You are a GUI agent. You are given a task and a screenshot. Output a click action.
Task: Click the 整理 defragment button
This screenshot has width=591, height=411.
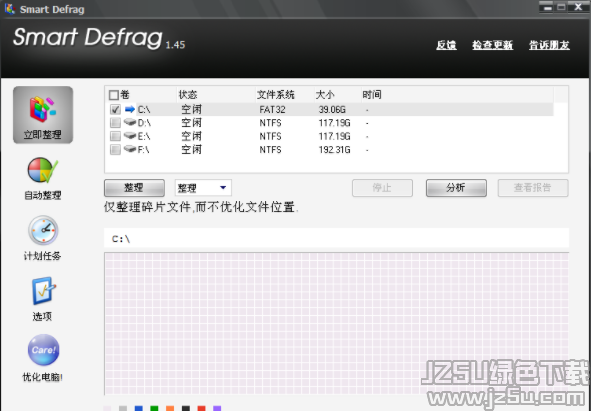point(134,188)
